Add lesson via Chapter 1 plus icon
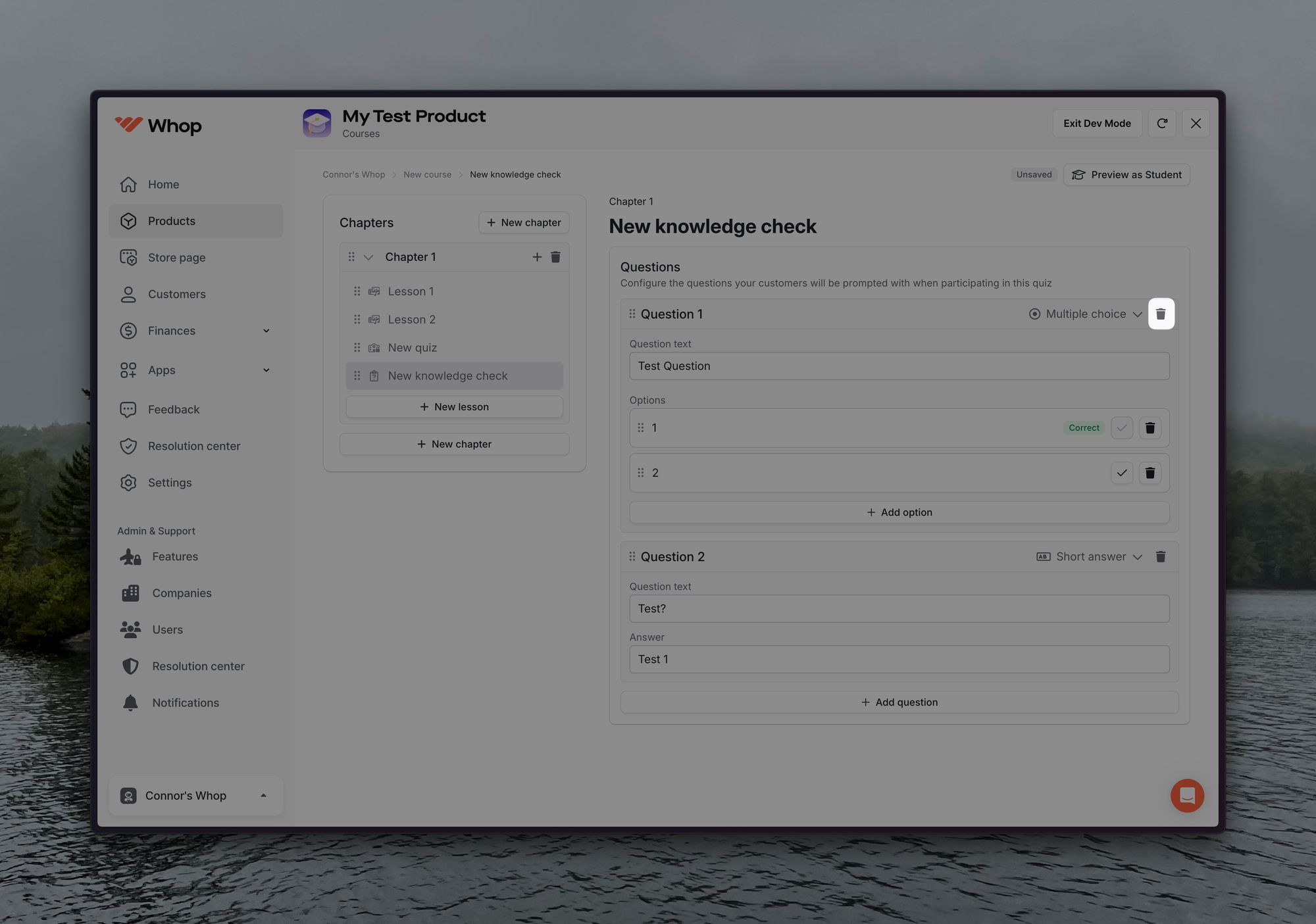This screenshot has height=924, width=1316. click(x=537, y=257)
